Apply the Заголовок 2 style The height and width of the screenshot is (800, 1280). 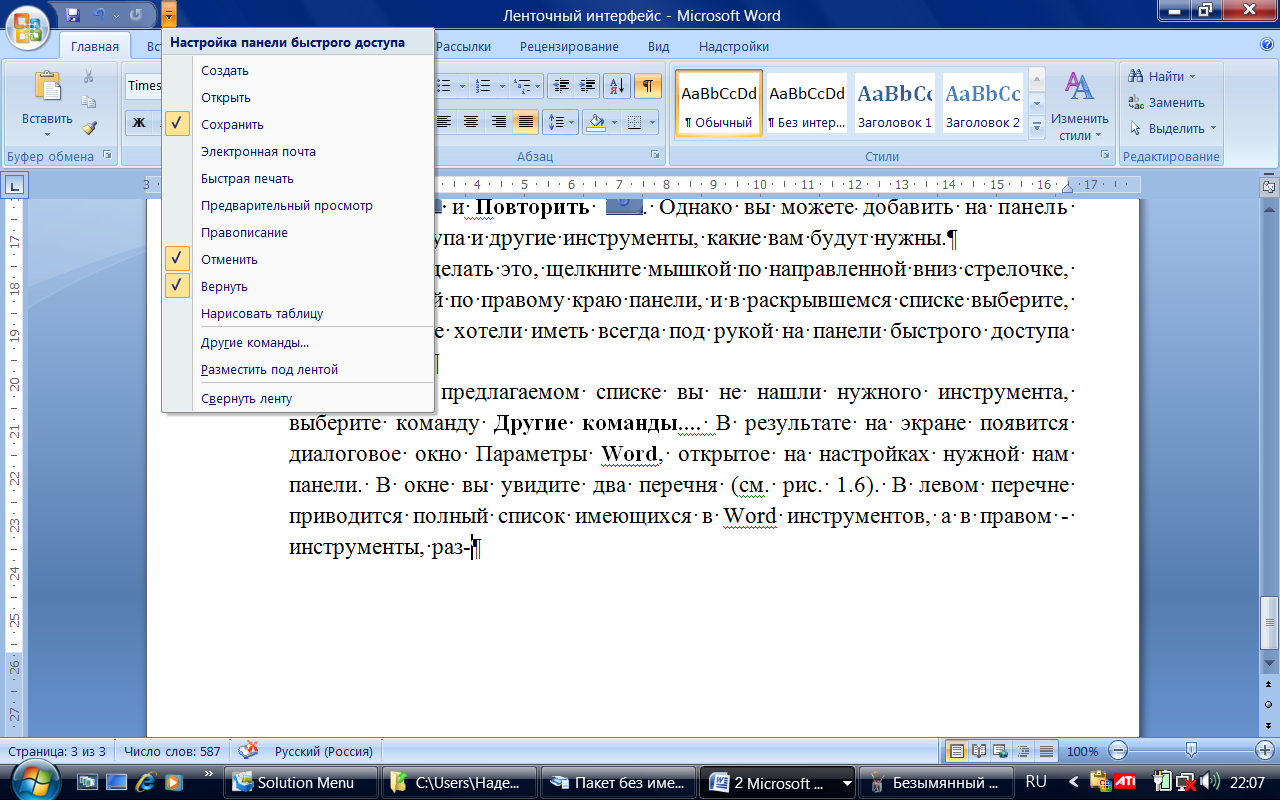click(983, 103)
